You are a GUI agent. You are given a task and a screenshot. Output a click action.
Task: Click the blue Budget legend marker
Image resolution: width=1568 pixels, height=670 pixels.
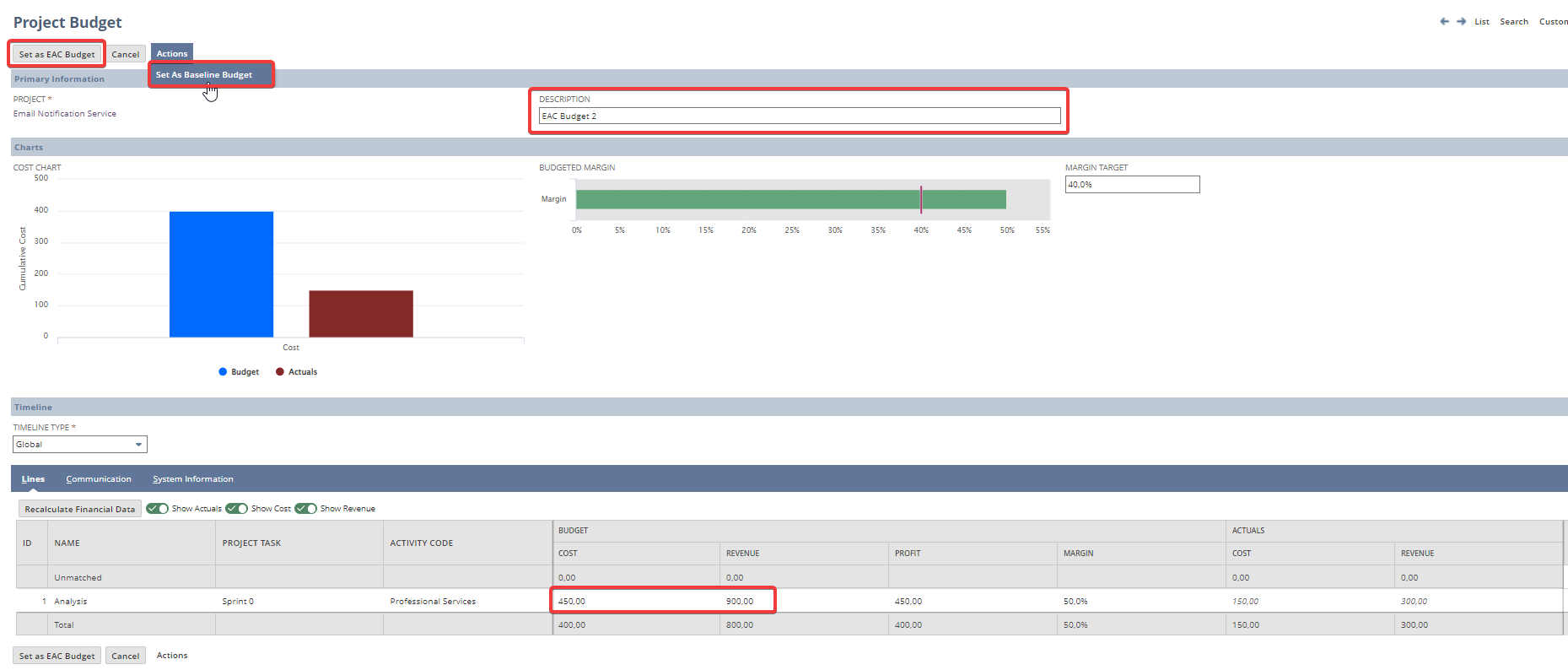pyautogui.click(x=223, y=372)
